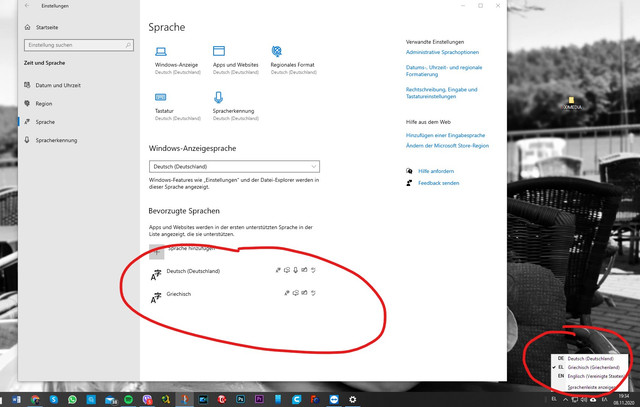Open Ändern der Microsoft Store-Region link
Viewport: 640px width, 407px height.
447,146
